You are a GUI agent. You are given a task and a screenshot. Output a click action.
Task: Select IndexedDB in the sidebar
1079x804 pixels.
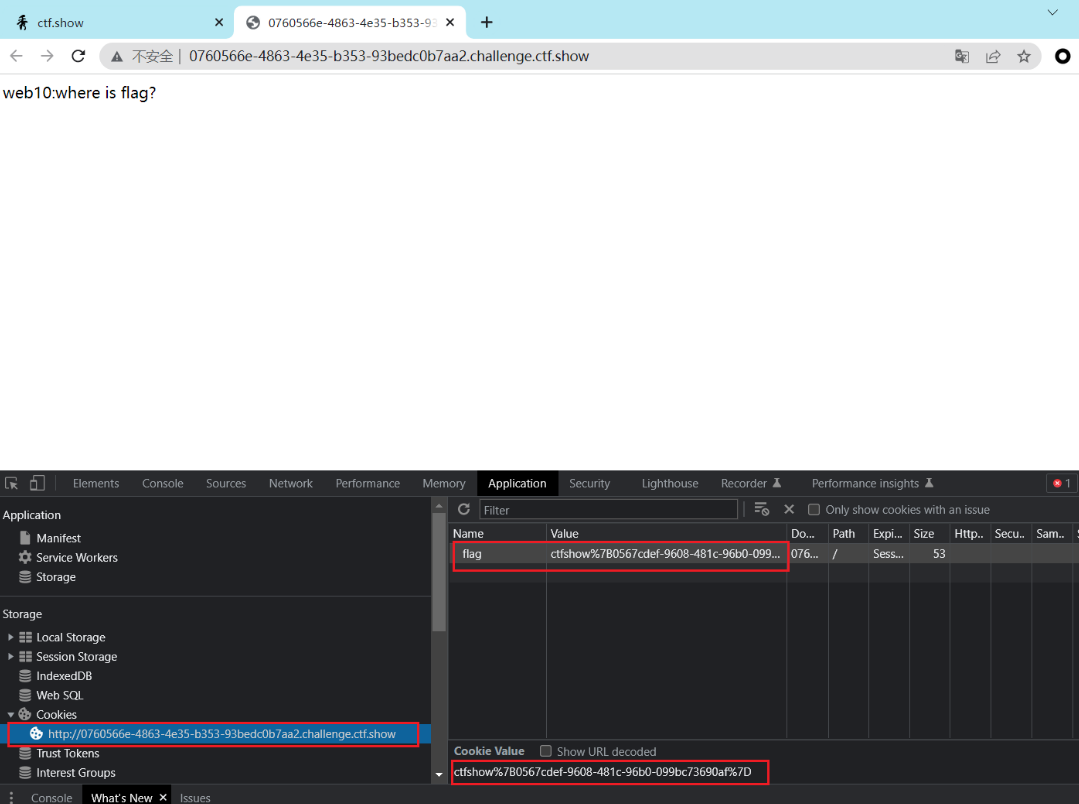(64, 676)
